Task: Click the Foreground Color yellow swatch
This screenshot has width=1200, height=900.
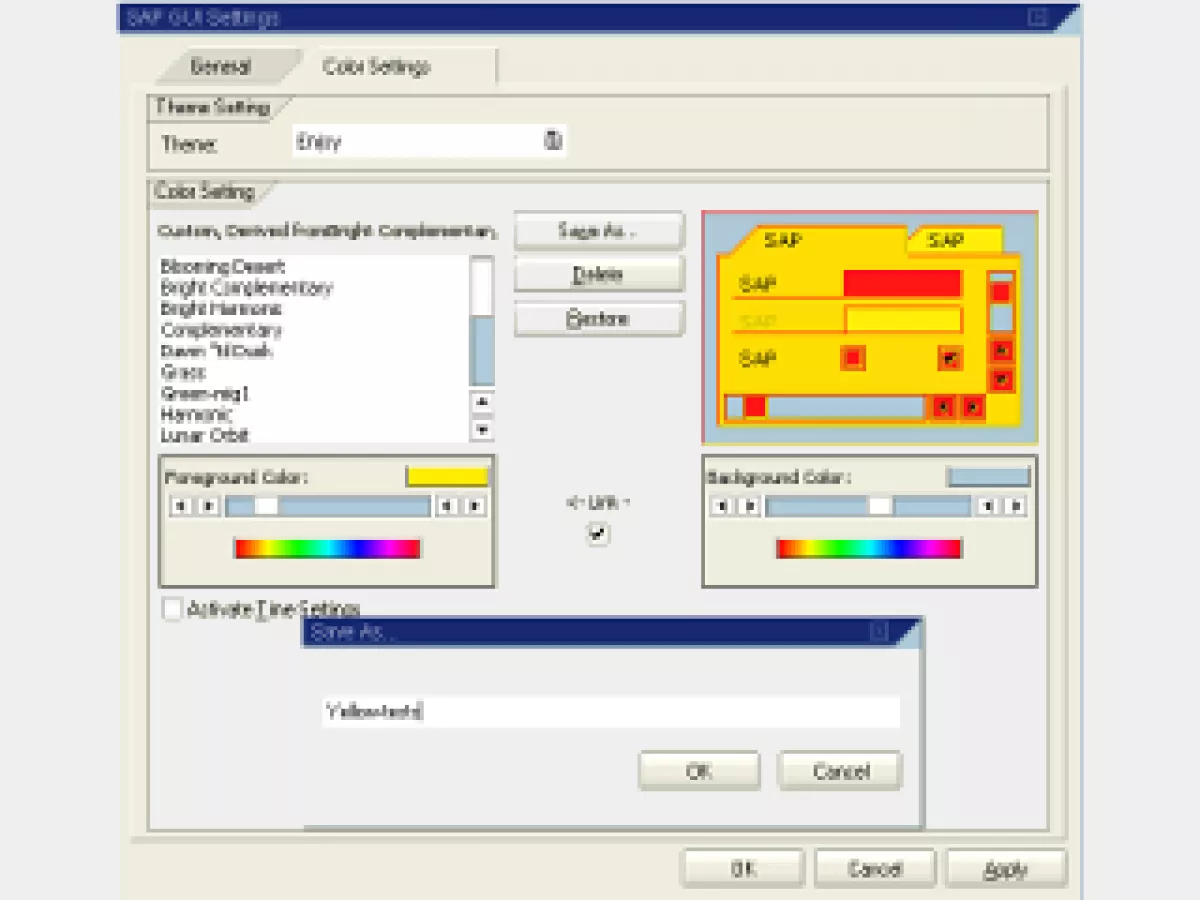Action: pos(447,477)
